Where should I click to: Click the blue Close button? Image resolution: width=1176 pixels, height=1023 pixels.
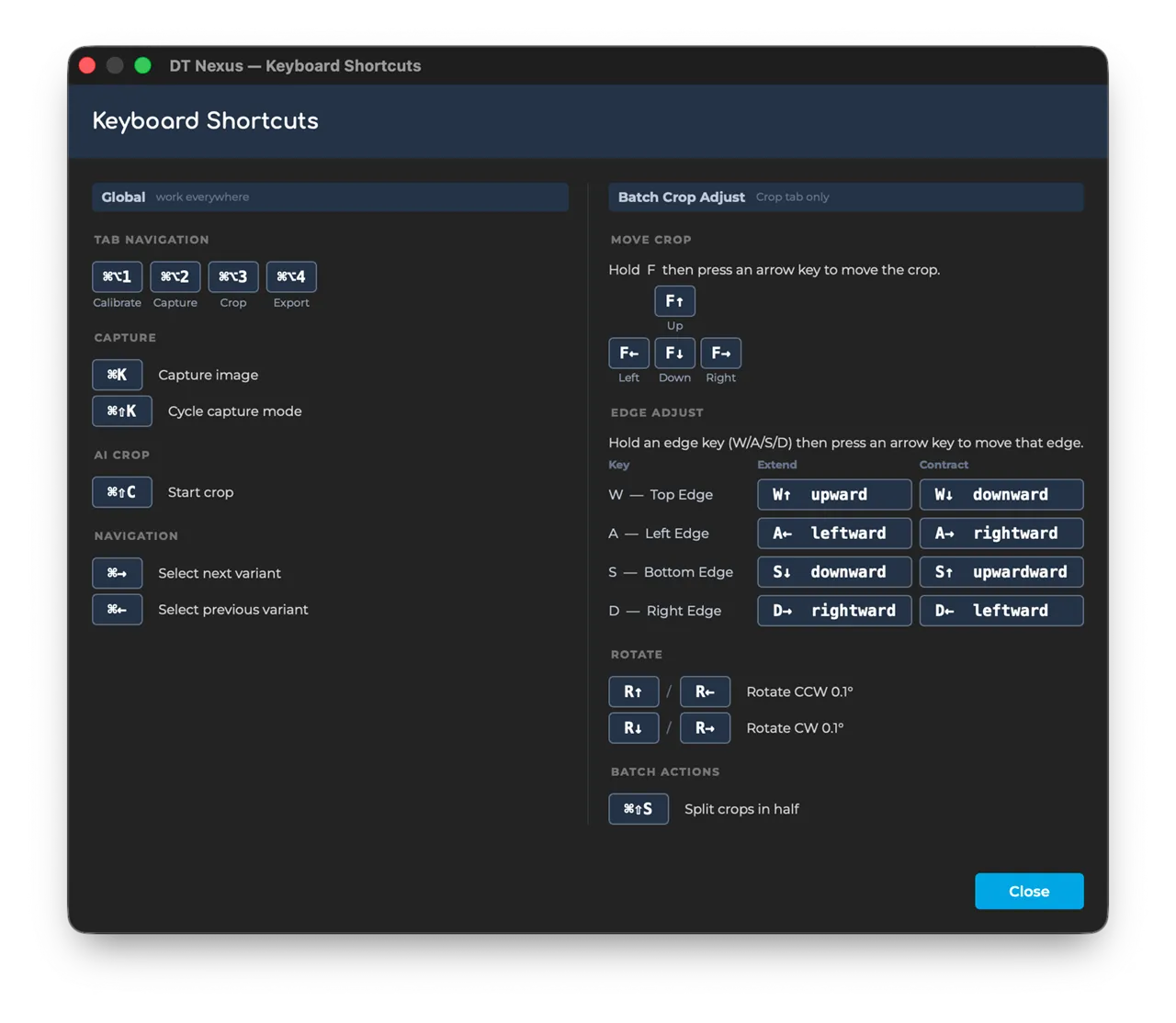(x=1029, y=891)
